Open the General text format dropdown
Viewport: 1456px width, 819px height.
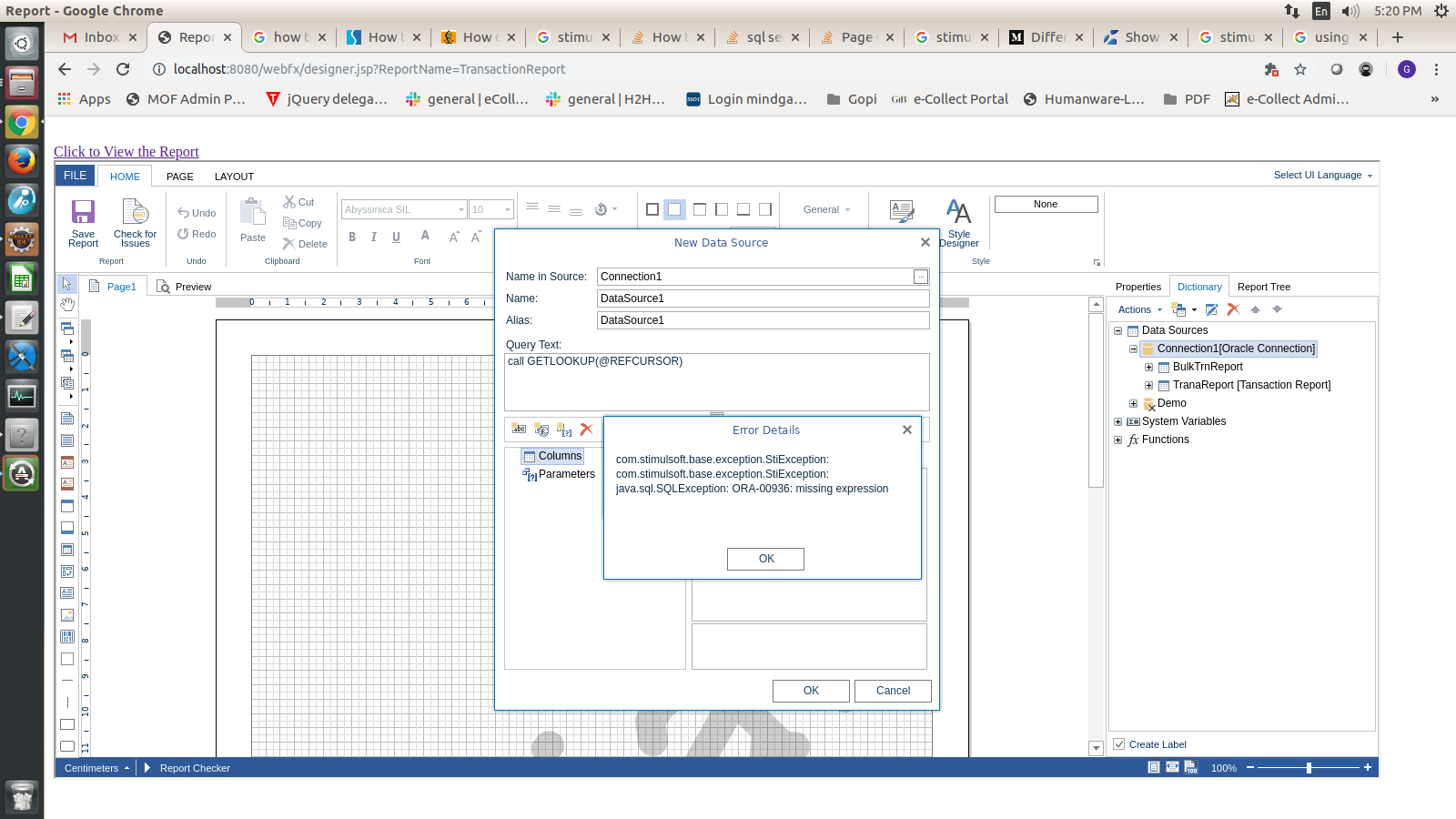coord(826,209)
